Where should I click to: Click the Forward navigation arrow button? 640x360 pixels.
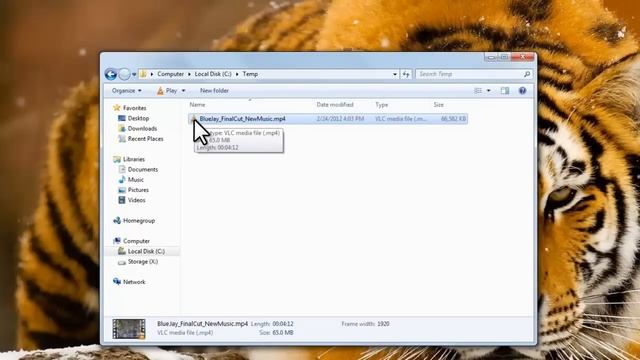click(124, 74)
